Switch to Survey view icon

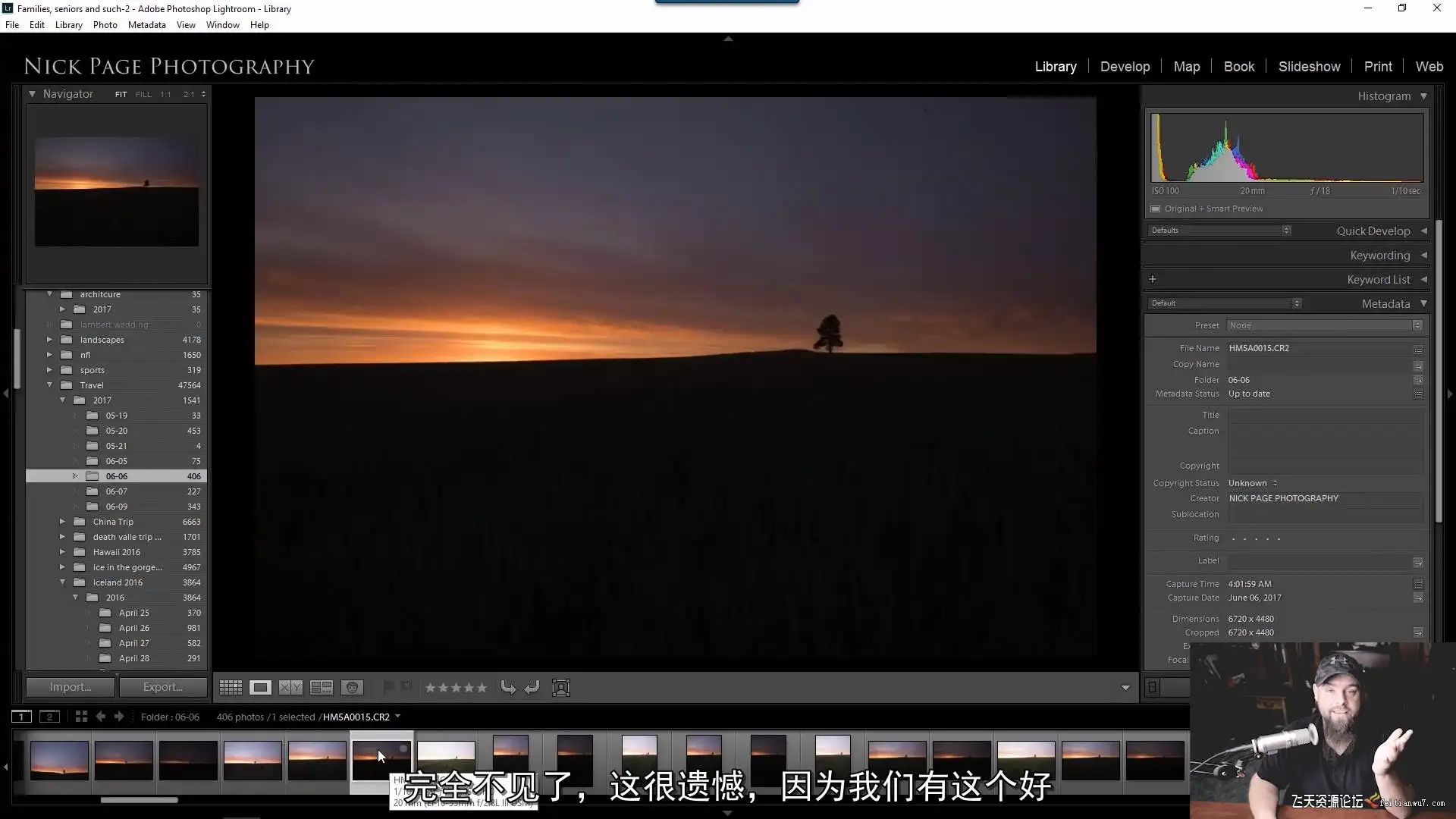pyautogui.click(x=321, y=688)
